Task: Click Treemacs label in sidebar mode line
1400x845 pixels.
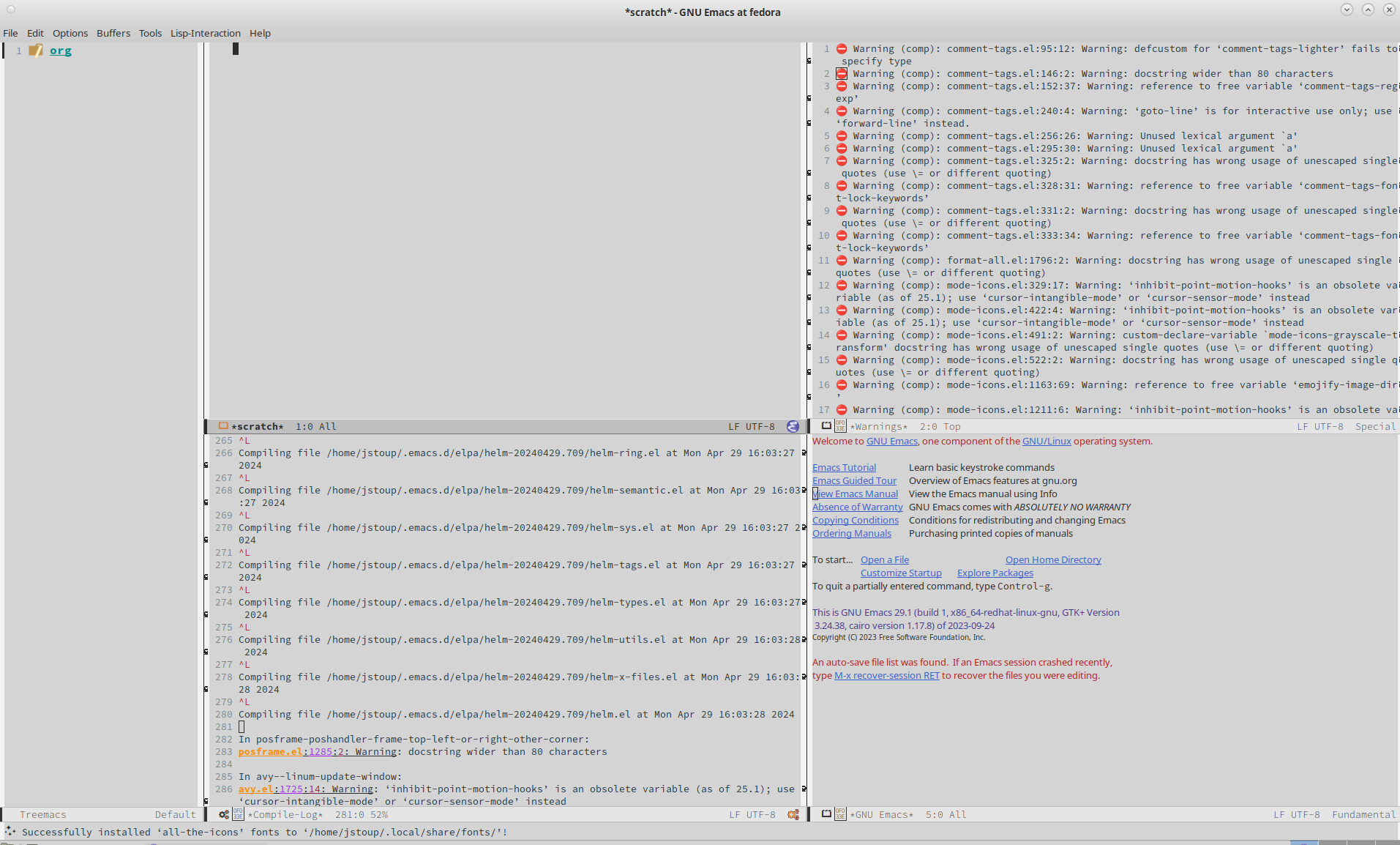Action: point(42,814)
